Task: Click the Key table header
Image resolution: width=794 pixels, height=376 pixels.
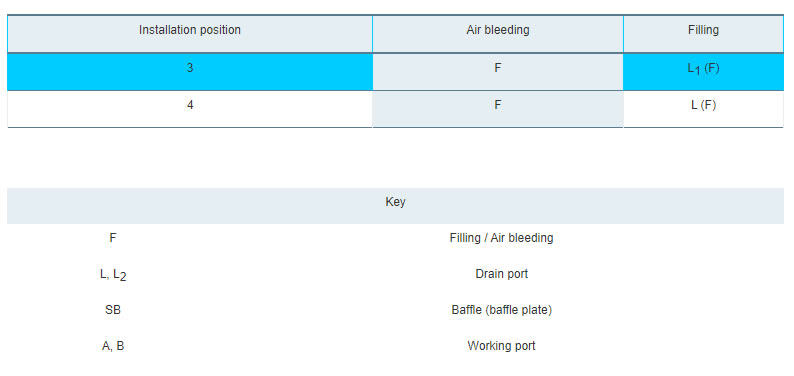Action: coord(395,202)
